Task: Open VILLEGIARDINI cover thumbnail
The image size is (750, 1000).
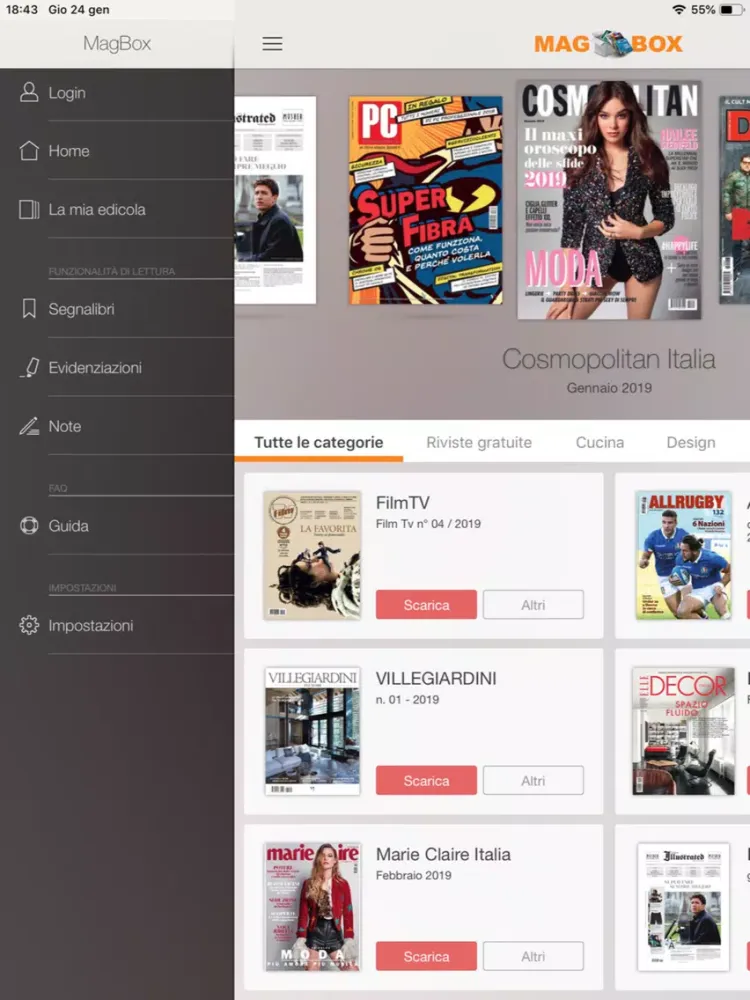Action: tap(312, 732)
